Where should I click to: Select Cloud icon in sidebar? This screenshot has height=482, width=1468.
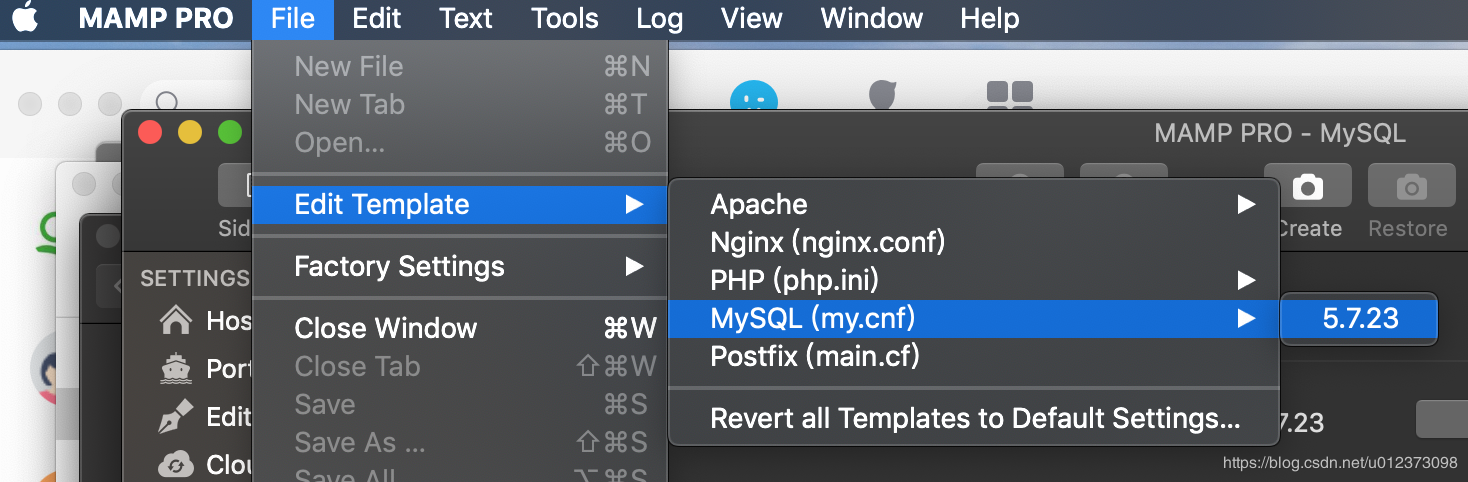176,464
